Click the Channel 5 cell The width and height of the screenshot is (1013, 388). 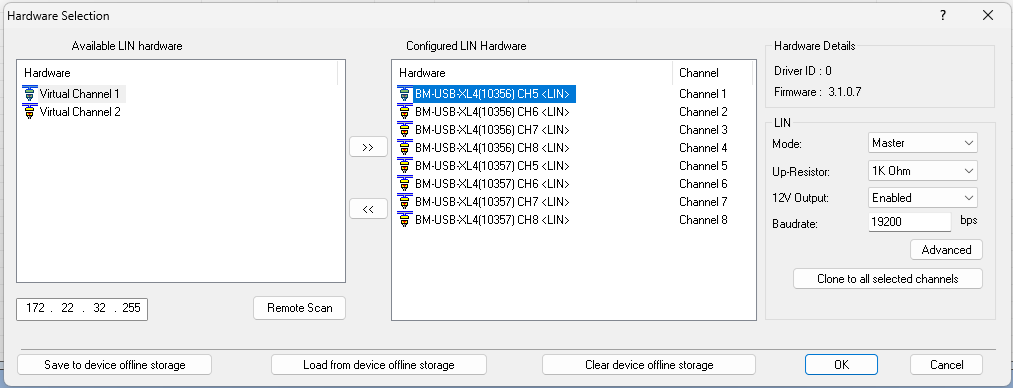click(x=703, y=166)
